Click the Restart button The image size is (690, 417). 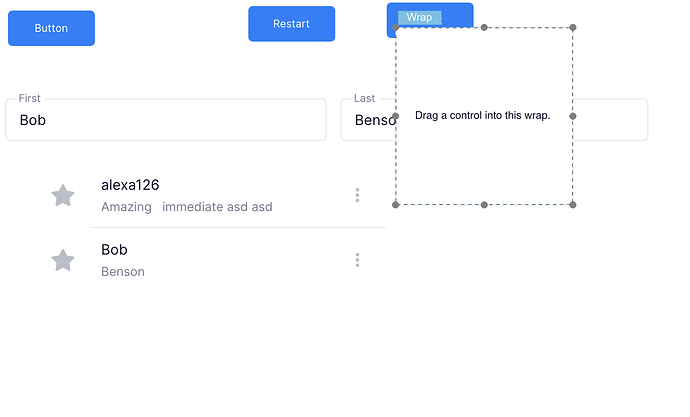(291, 24)
